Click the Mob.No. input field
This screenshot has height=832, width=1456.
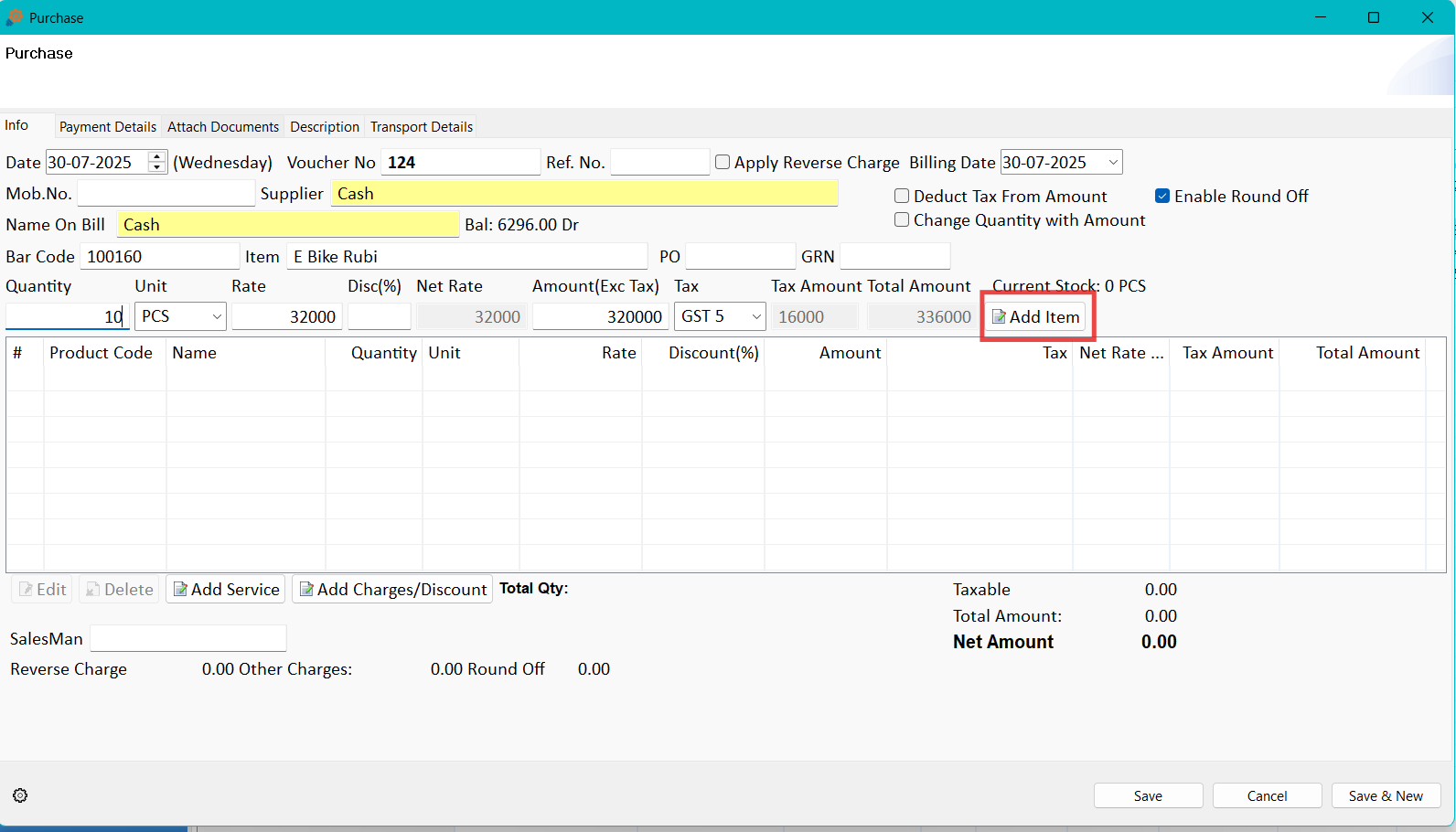click(166, 193)
